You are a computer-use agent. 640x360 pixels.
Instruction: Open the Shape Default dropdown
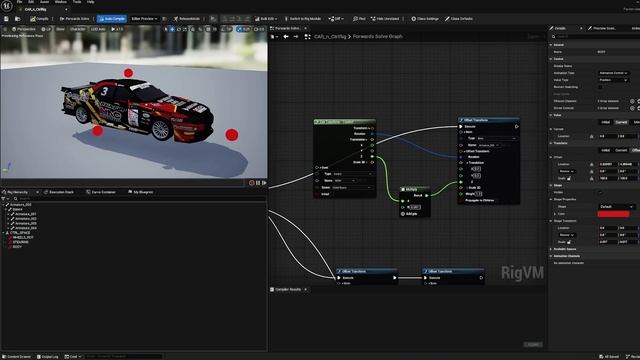click(616, 207)
